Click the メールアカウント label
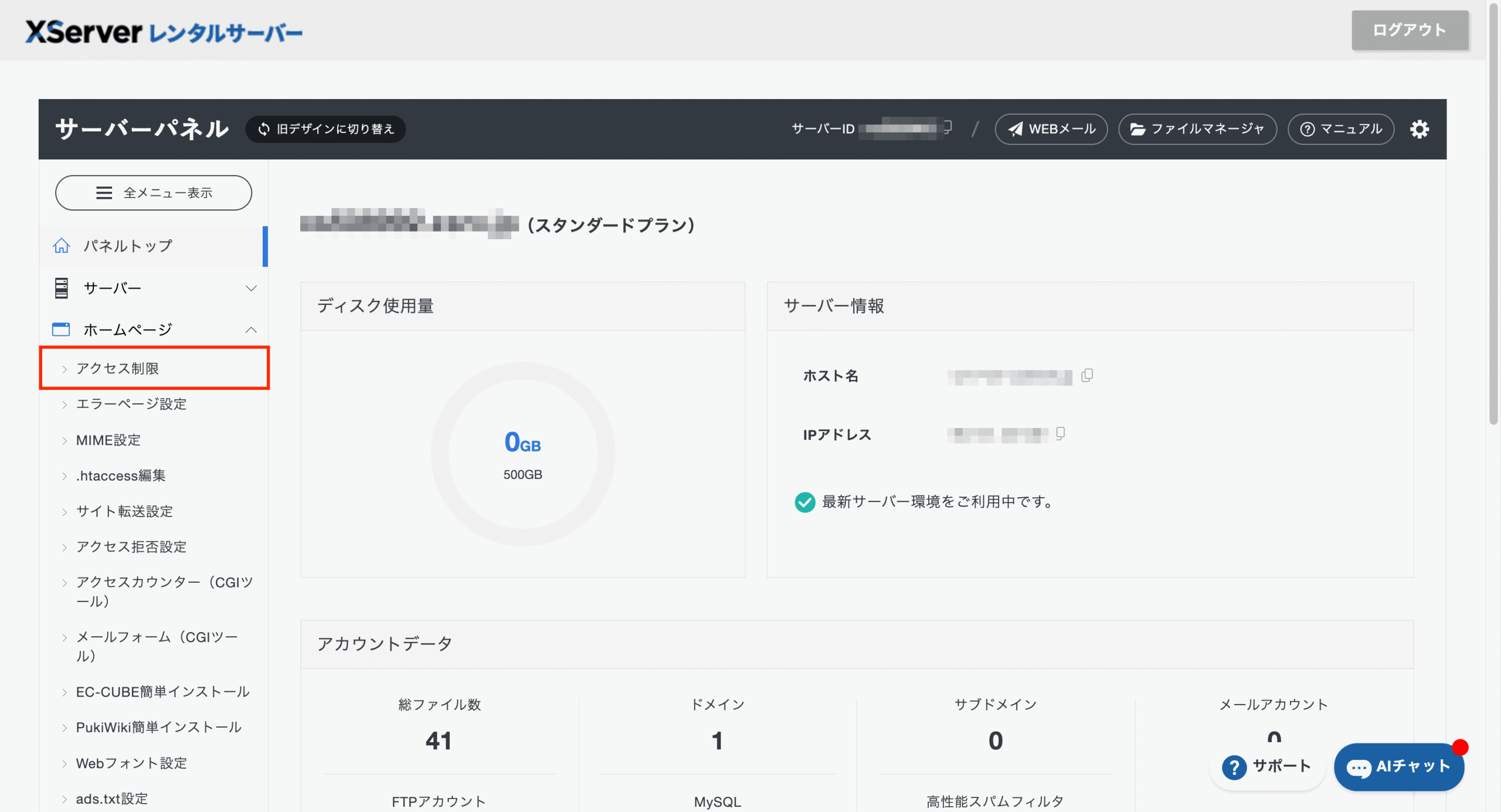 point(1274,705)
